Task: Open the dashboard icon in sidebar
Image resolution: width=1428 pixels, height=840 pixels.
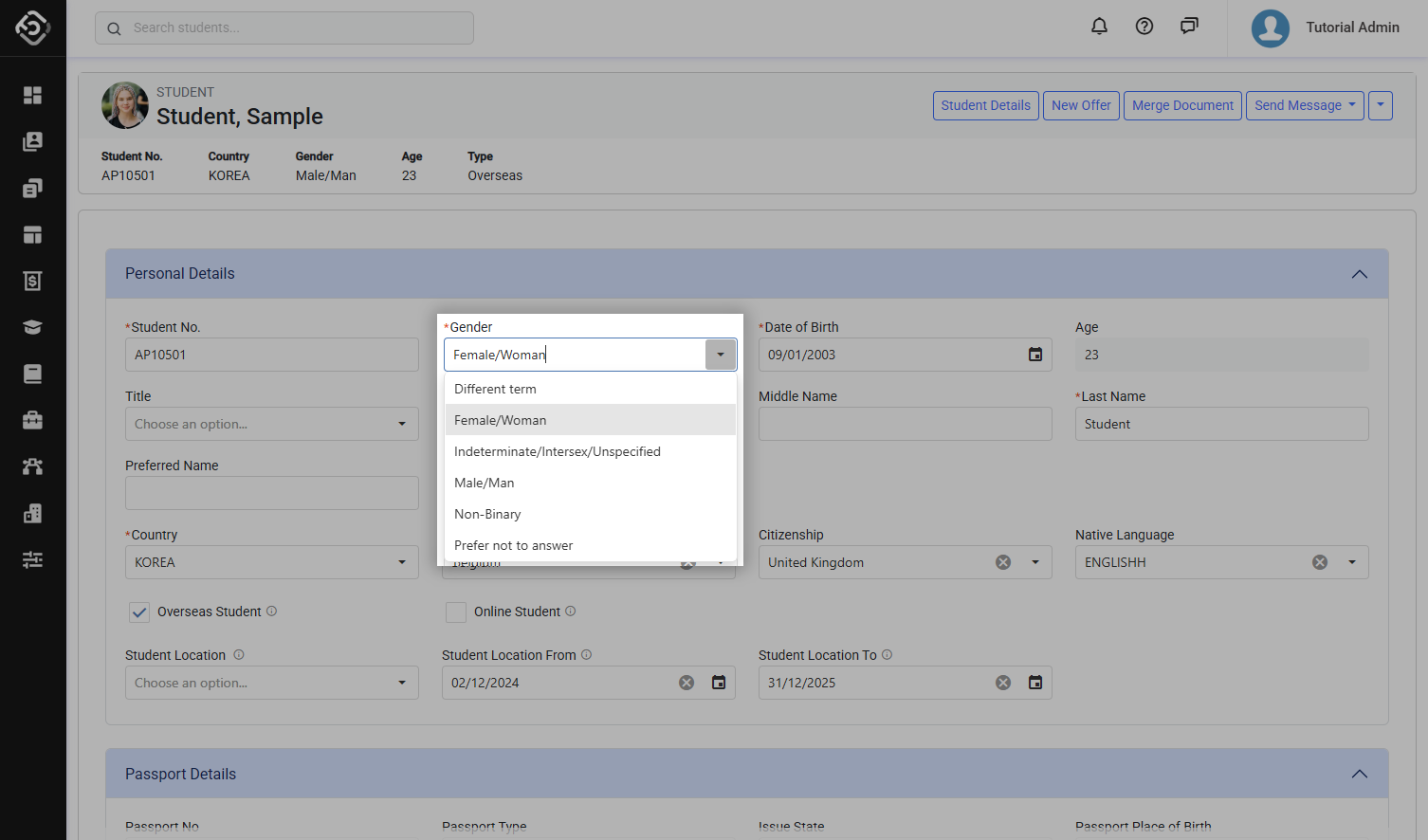Action: [32, 95]
